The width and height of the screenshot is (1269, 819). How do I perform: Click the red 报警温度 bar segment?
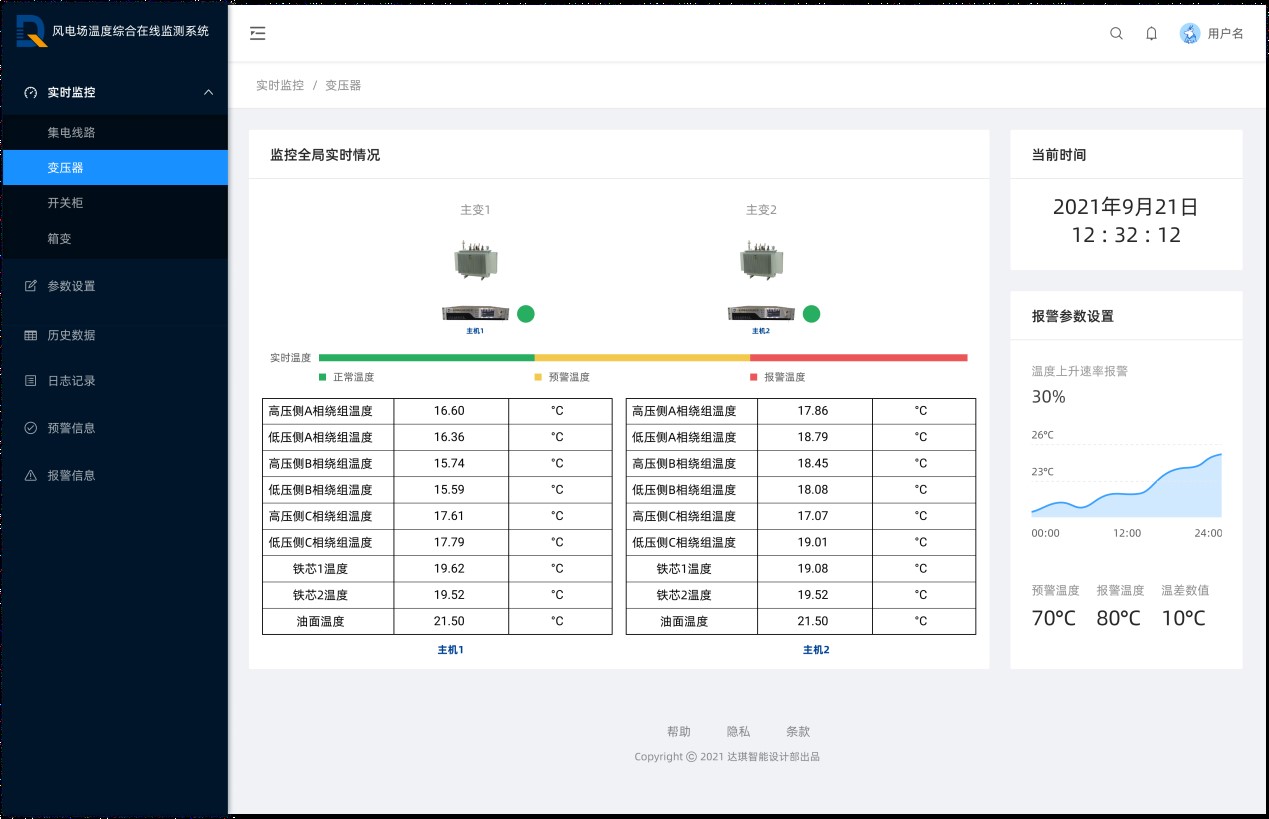[x=858, y=357]
